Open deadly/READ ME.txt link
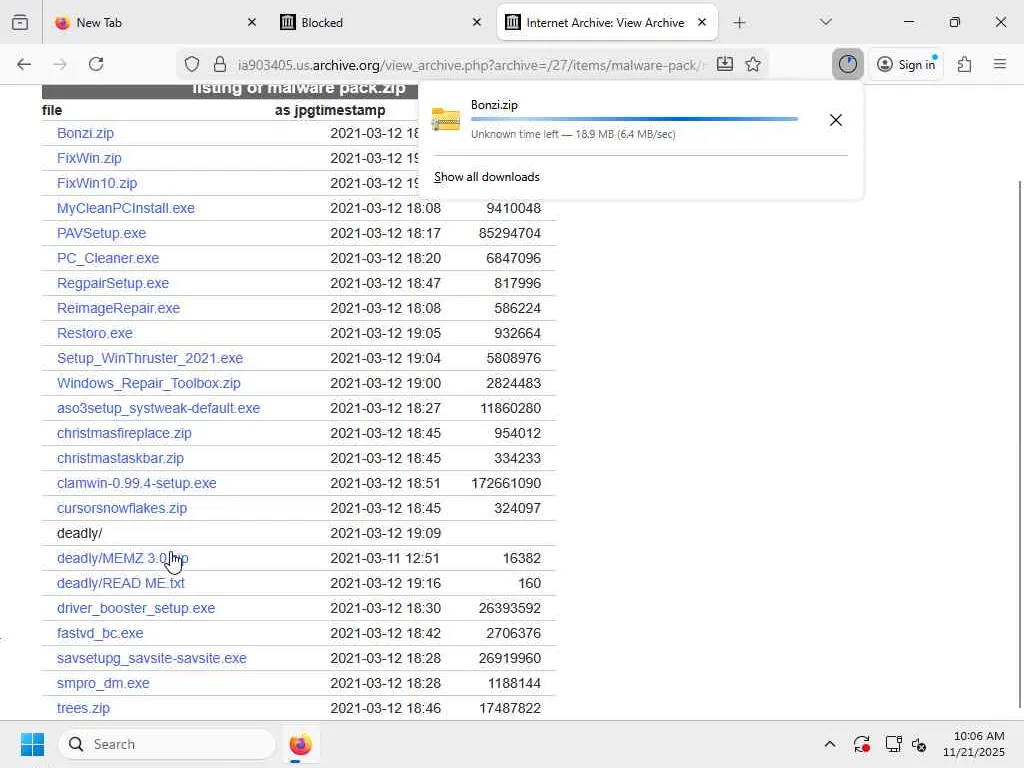Viewport: 1024px width, 768px height. pyautogui.click(x=120, y=583)
